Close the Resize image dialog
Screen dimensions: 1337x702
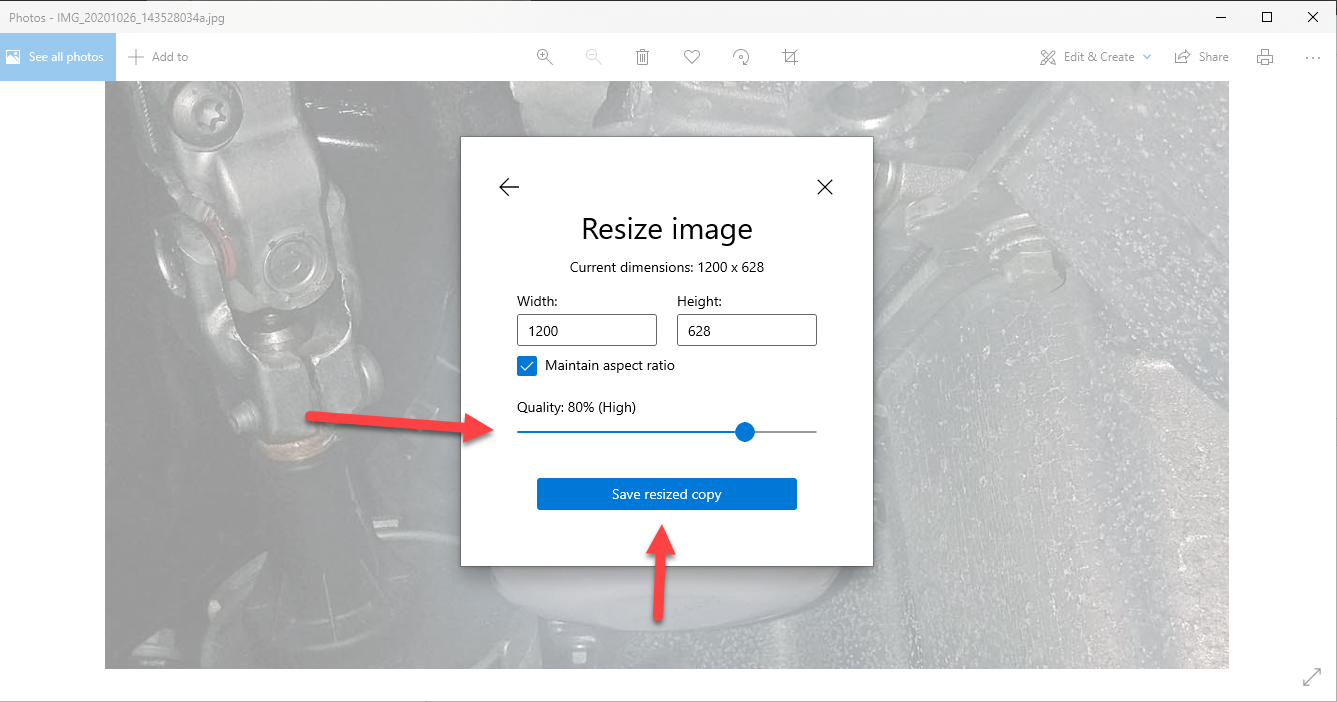pos(825,187)
